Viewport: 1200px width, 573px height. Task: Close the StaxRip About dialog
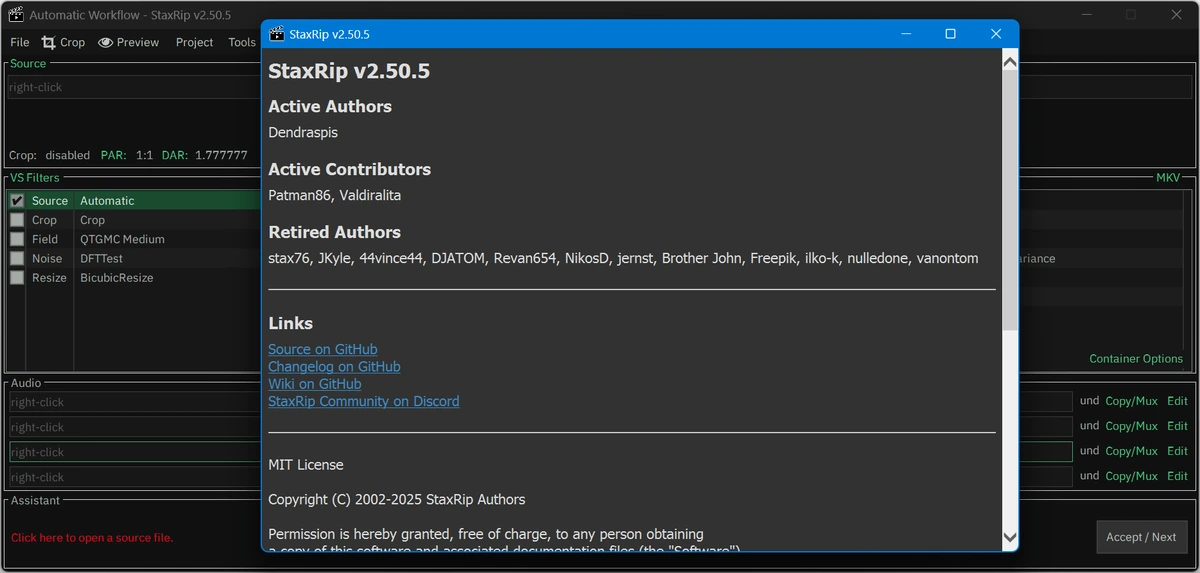[996, 34]
